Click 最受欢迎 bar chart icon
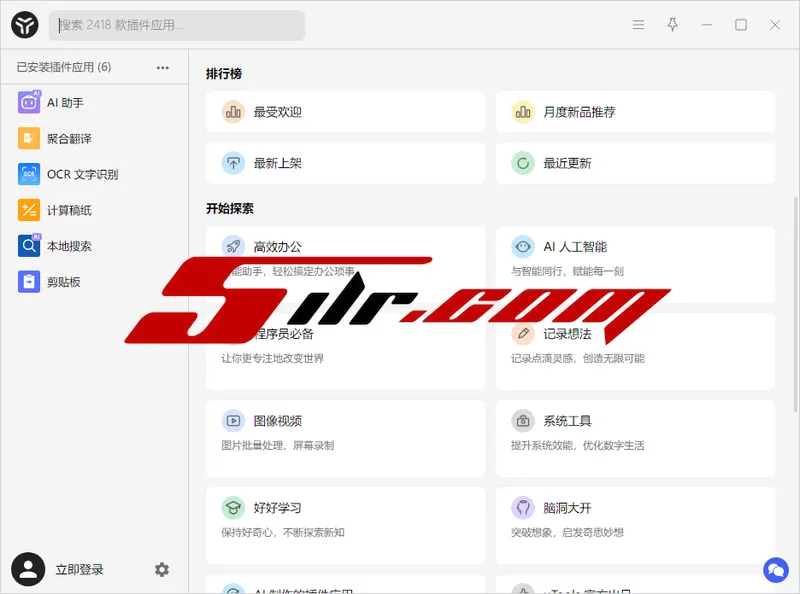Image resolution: width=800 pixels, height=594 pixels. pos(233,112)
